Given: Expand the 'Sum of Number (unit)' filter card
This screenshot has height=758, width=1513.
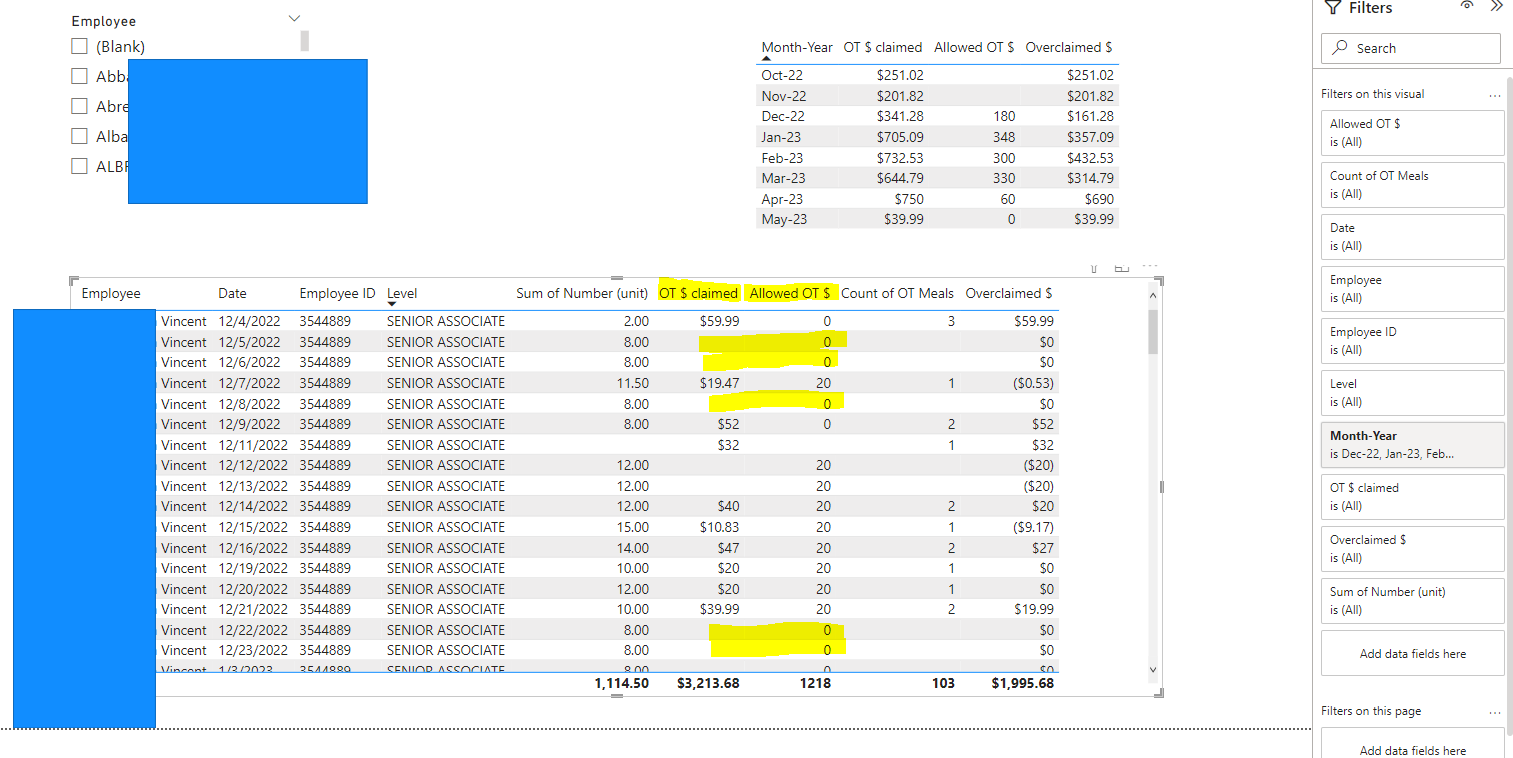Looking at the screenshot, I should [1412, 600].
